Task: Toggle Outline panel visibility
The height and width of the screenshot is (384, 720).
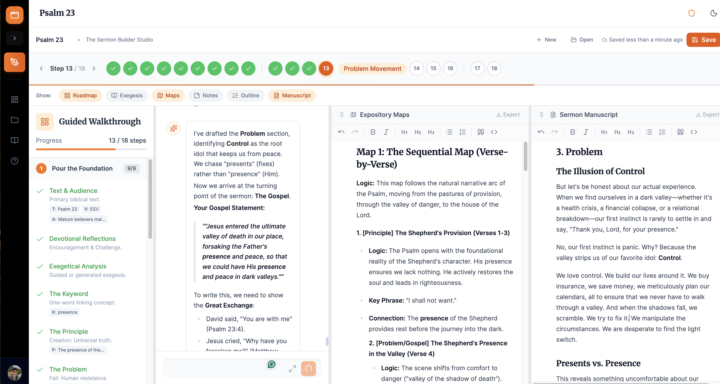Action: 246,96
